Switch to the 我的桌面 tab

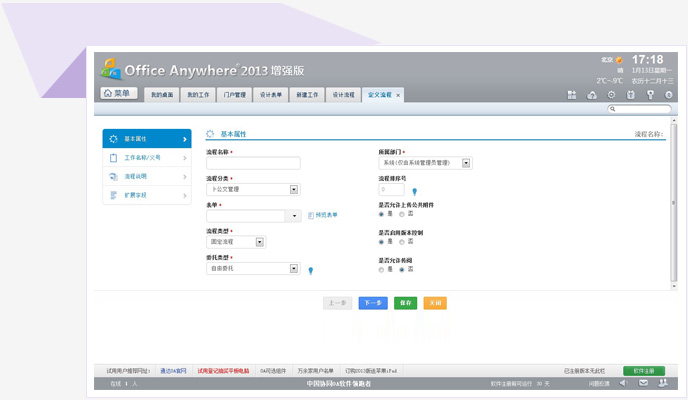tap(162, 95)
